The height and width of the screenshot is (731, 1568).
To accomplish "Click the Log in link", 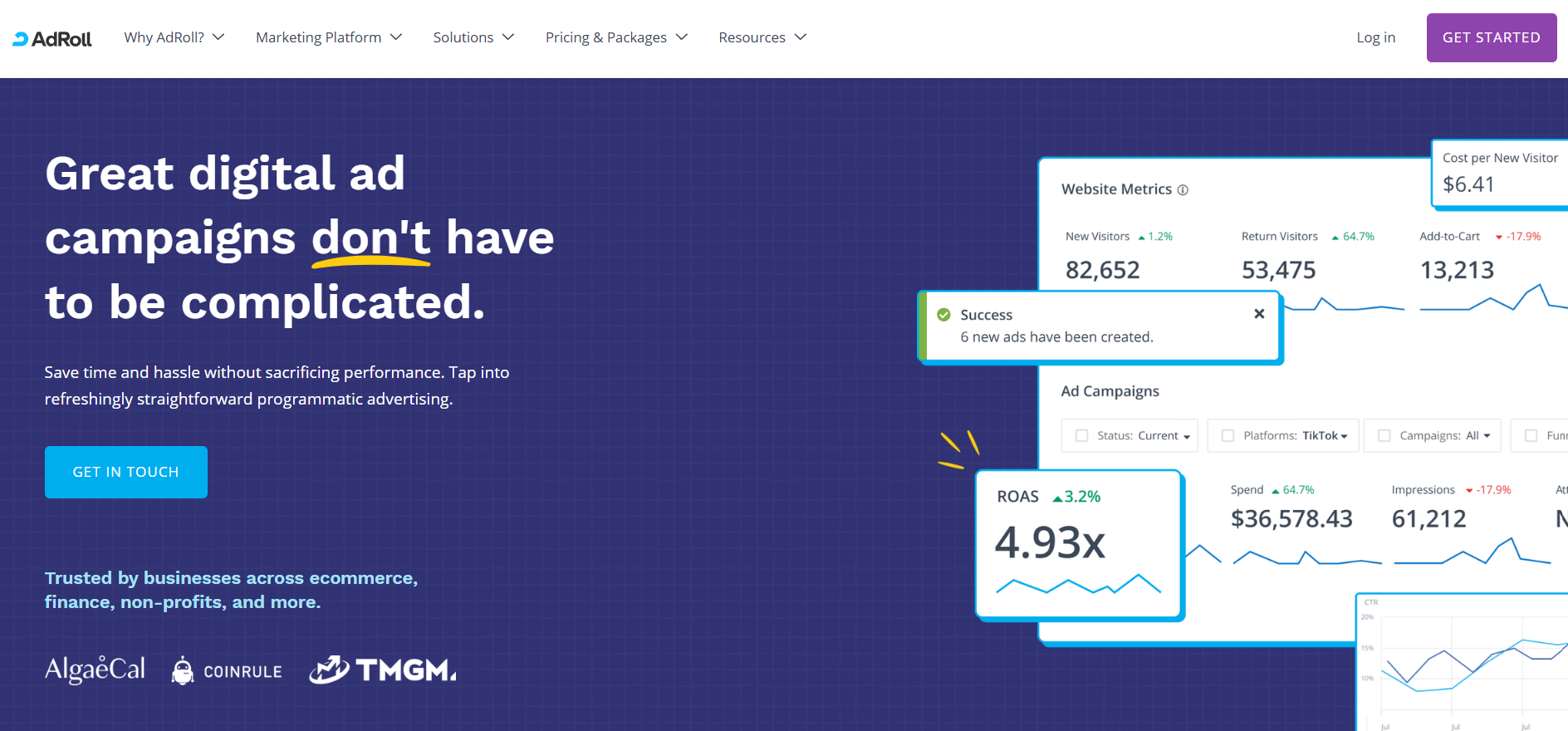I will (1375, 37).
